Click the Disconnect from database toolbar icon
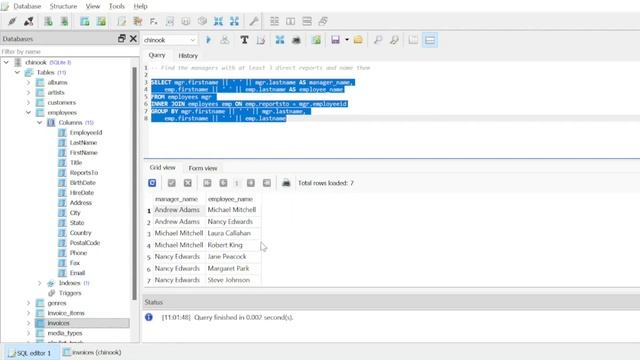640x360 pixels. coord(29,21)
